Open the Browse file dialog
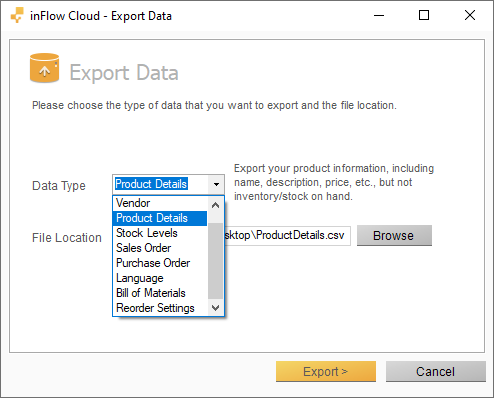Image resolution: width=494 pixels, height=398 pixels. pyautogui.click(x=394, y=236)
